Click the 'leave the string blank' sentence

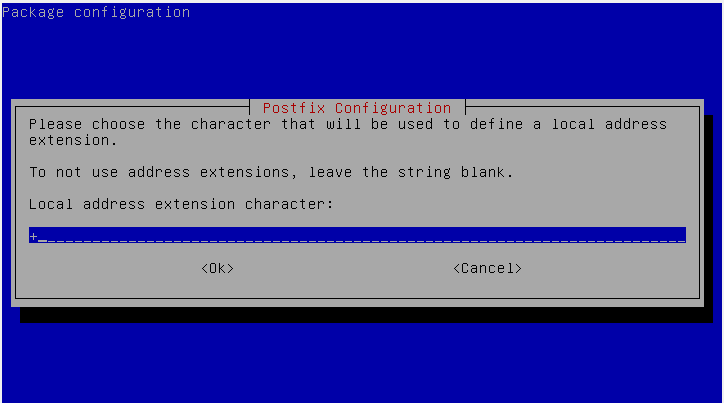pos(410,172)
